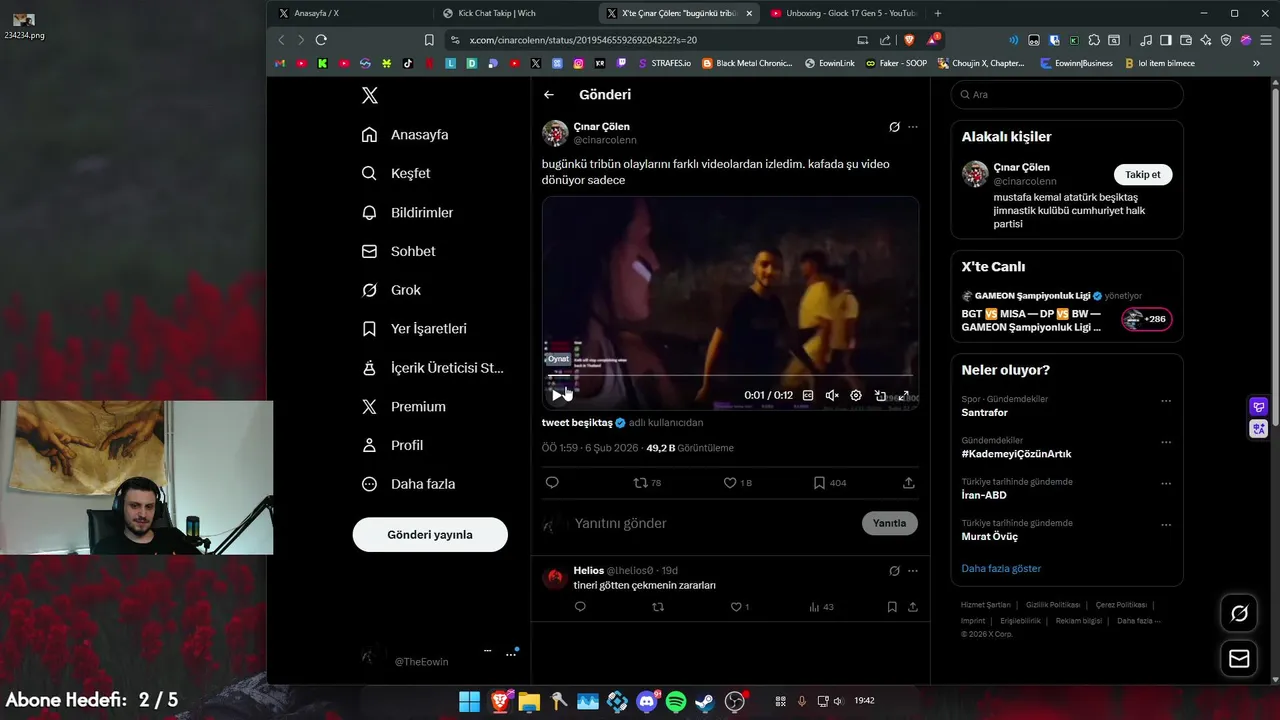
Task: Open Profil page
Action: click(x=392, y=445)
